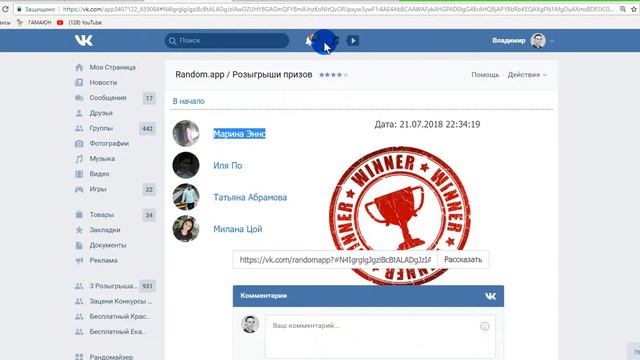
Task: Click the bookmark star in address bar
Action: (x=634, y=9)
